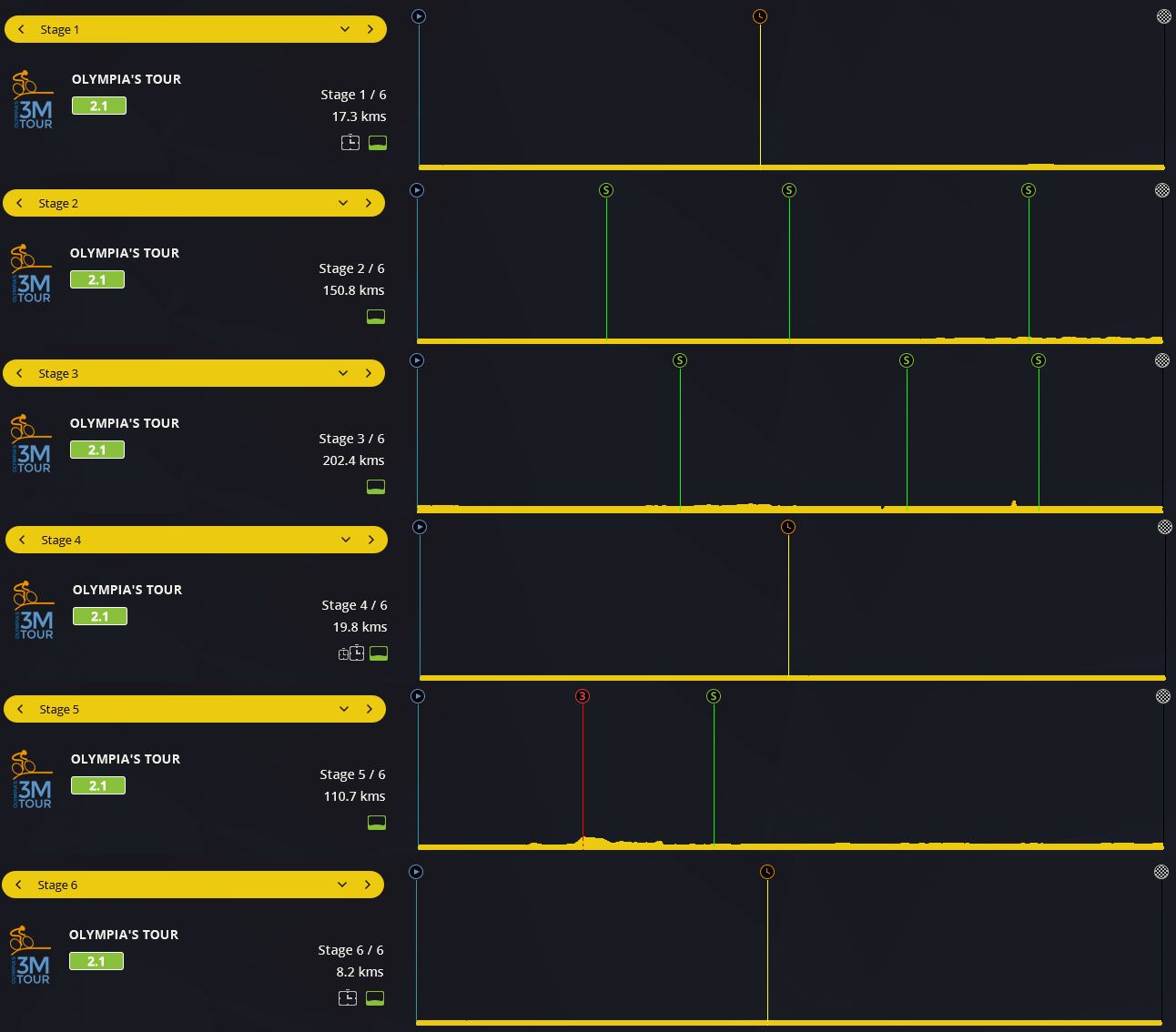The image size is (1176, 1032).
Task: Click previous arrow in Stage 4 selector
Action: pyautogui.click(x=22, y=540)
